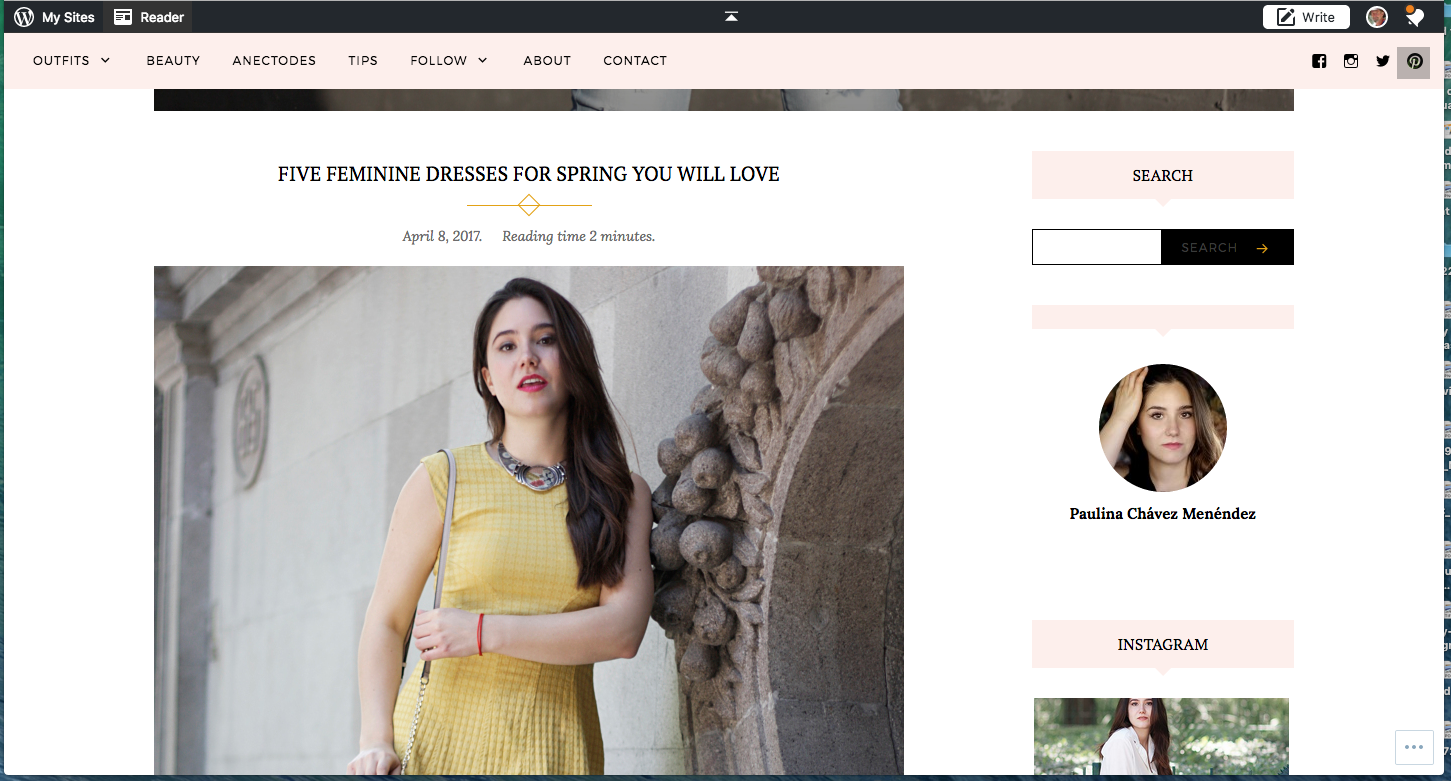Collapse the admin bar with up arrow
This screenshot has height=781, width=1451.
(x=731, y=16)
